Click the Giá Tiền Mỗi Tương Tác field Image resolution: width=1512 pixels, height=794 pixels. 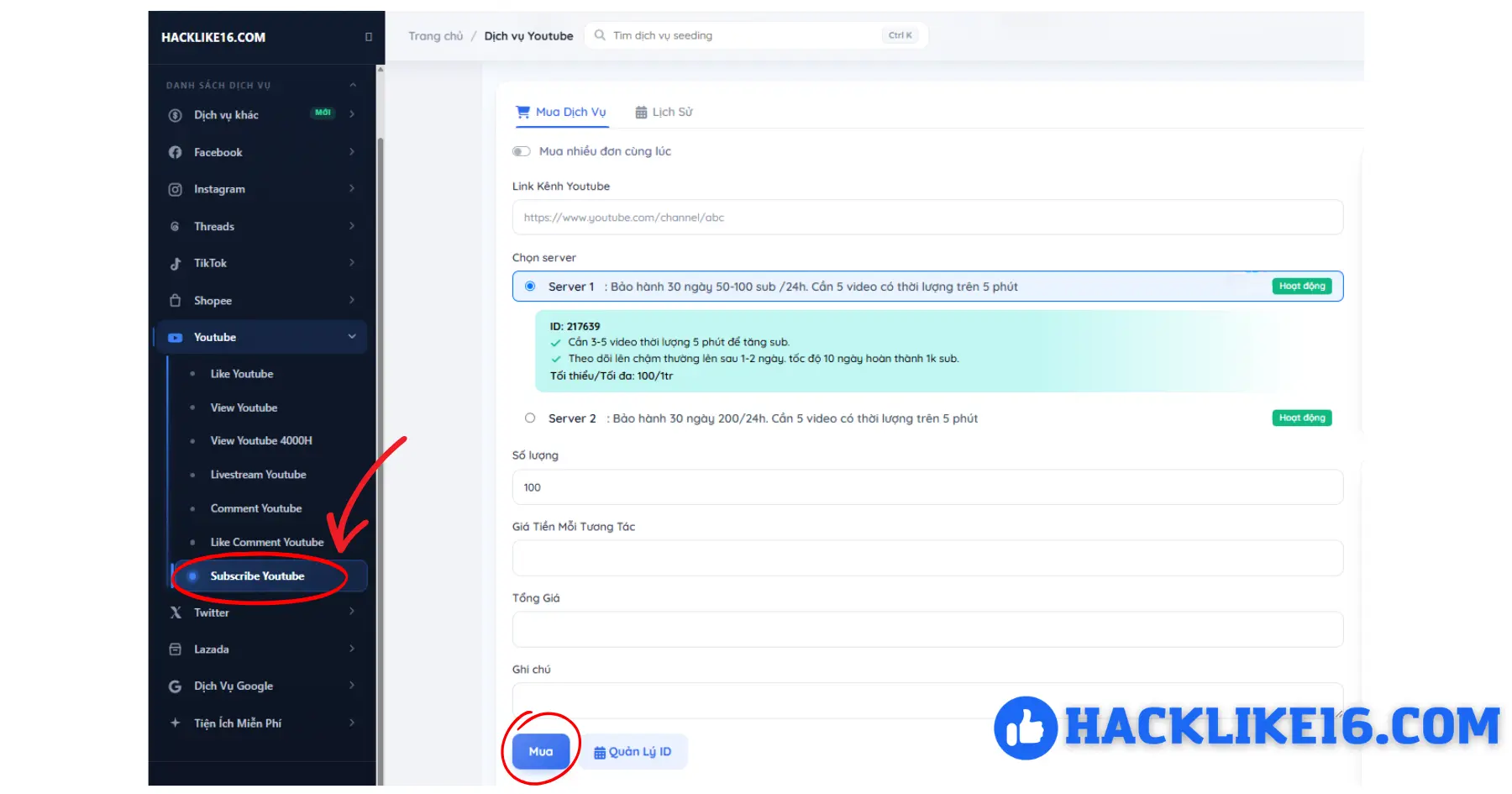tap(927, 558)
